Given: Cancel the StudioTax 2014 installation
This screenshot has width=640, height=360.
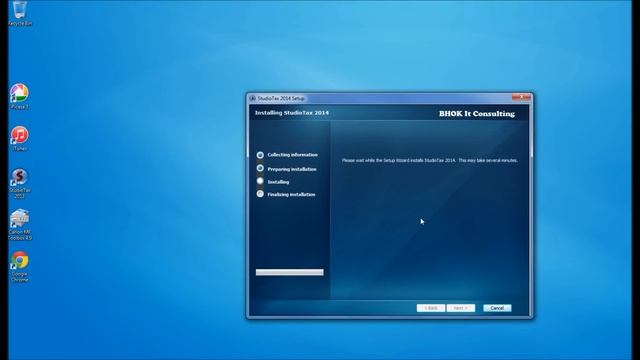Looking at the screenshot, I should [497, 308].
